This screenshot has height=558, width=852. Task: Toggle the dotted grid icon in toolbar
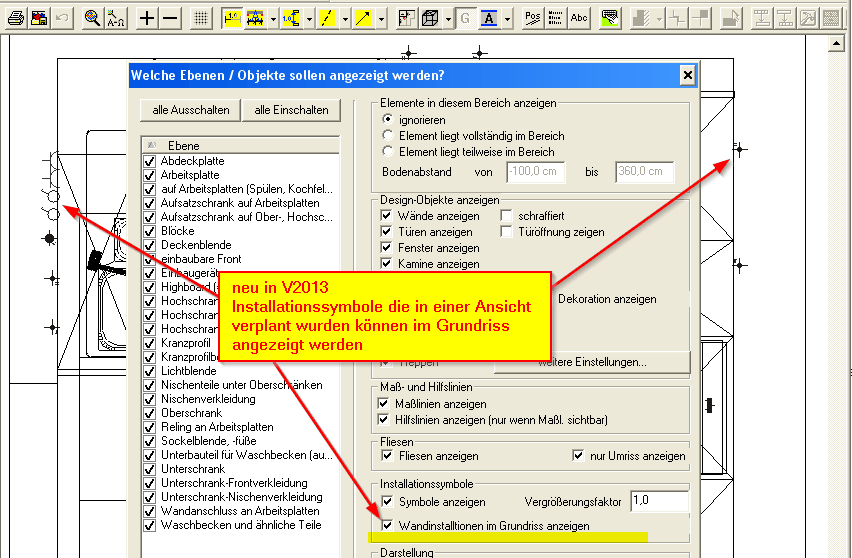pyautogui.click(x=200, y=18)
